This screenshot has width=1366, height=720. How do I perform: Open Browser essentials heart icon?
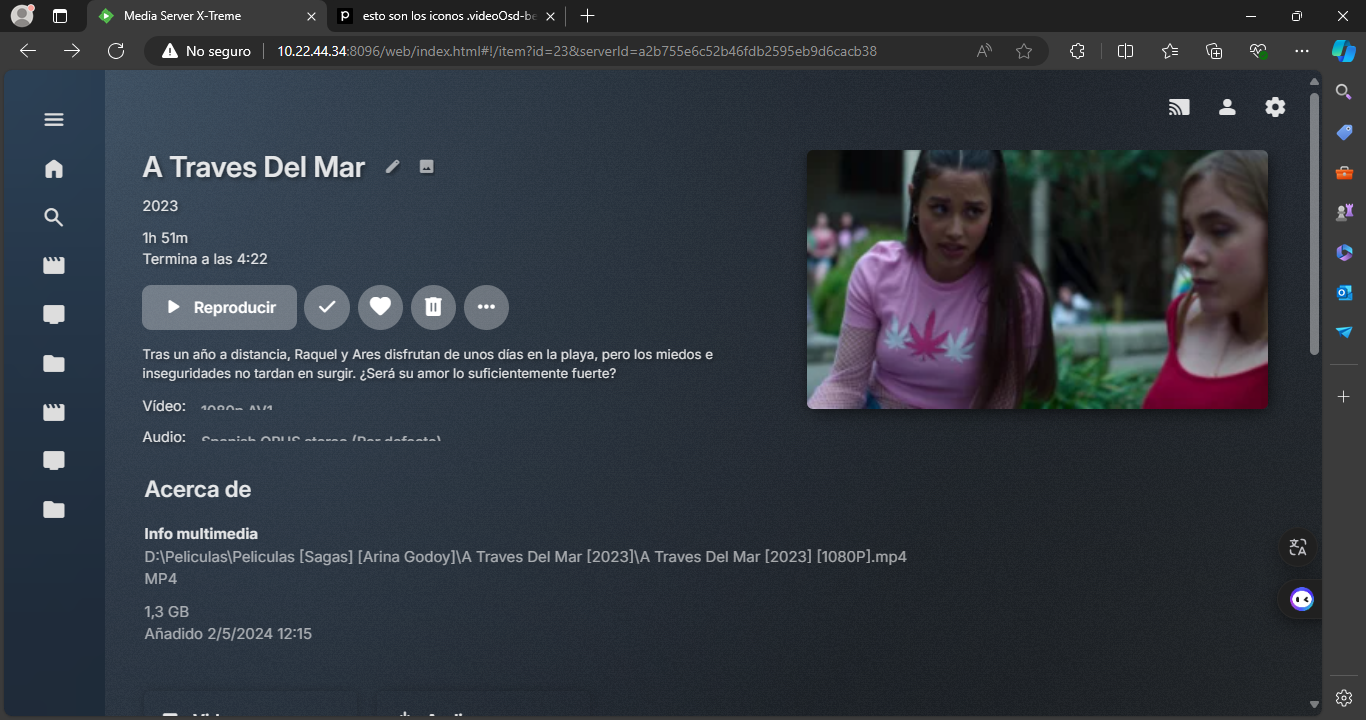(1258, 51)
